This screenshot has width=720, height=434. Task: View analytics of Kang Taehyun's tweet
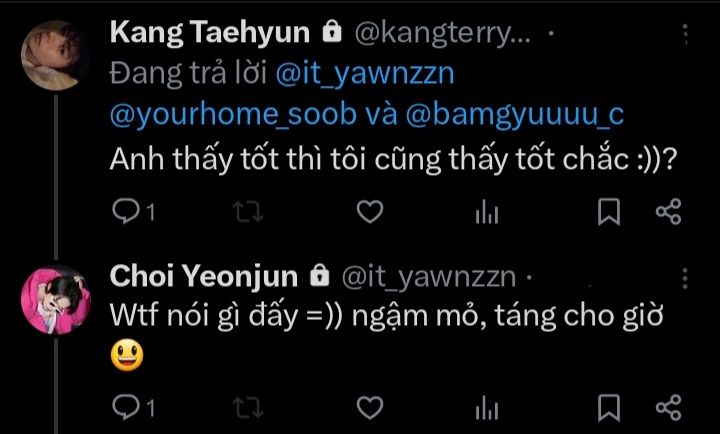point(487,212)
